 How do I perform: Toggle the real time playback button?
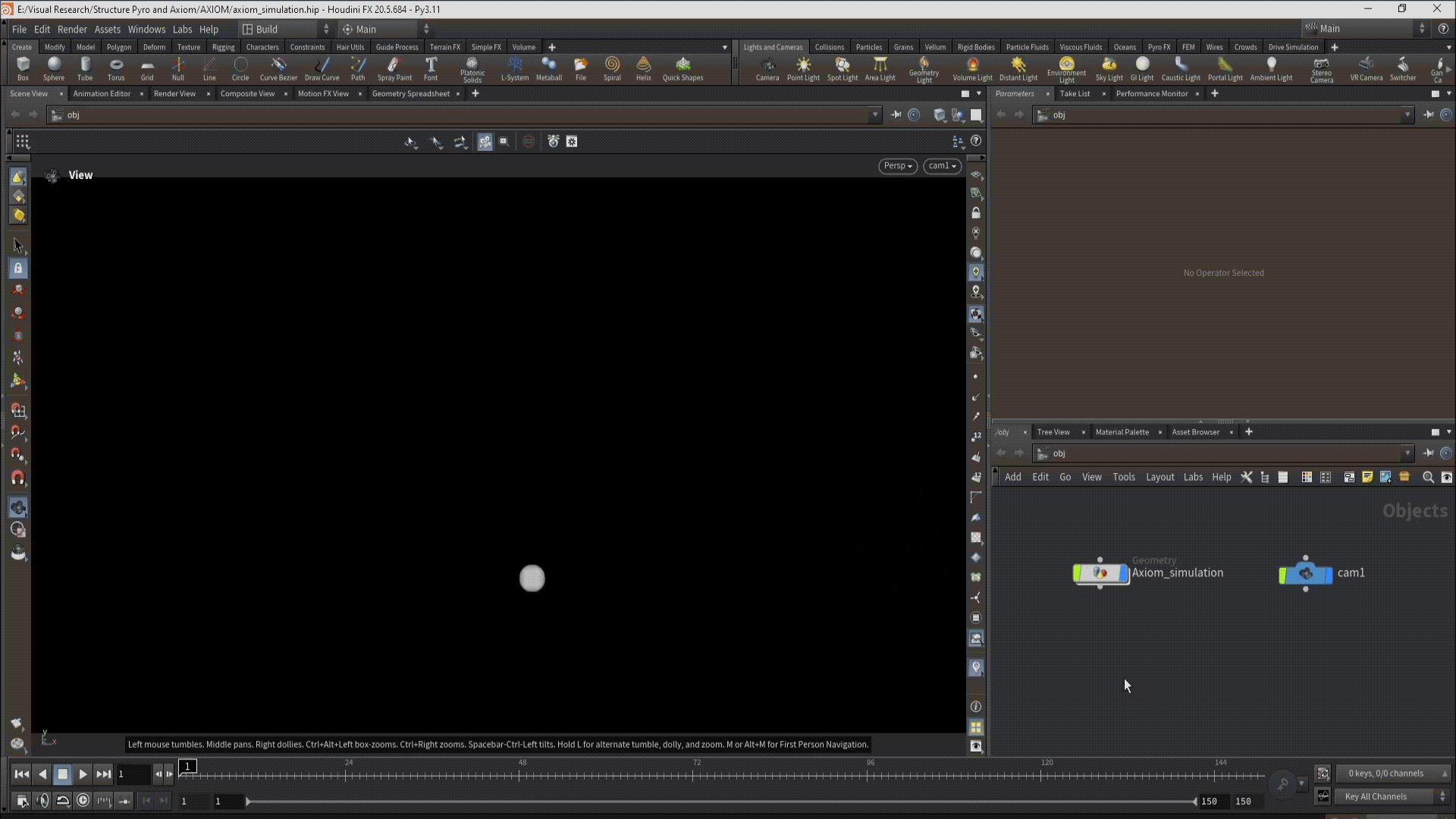point(83,800)
